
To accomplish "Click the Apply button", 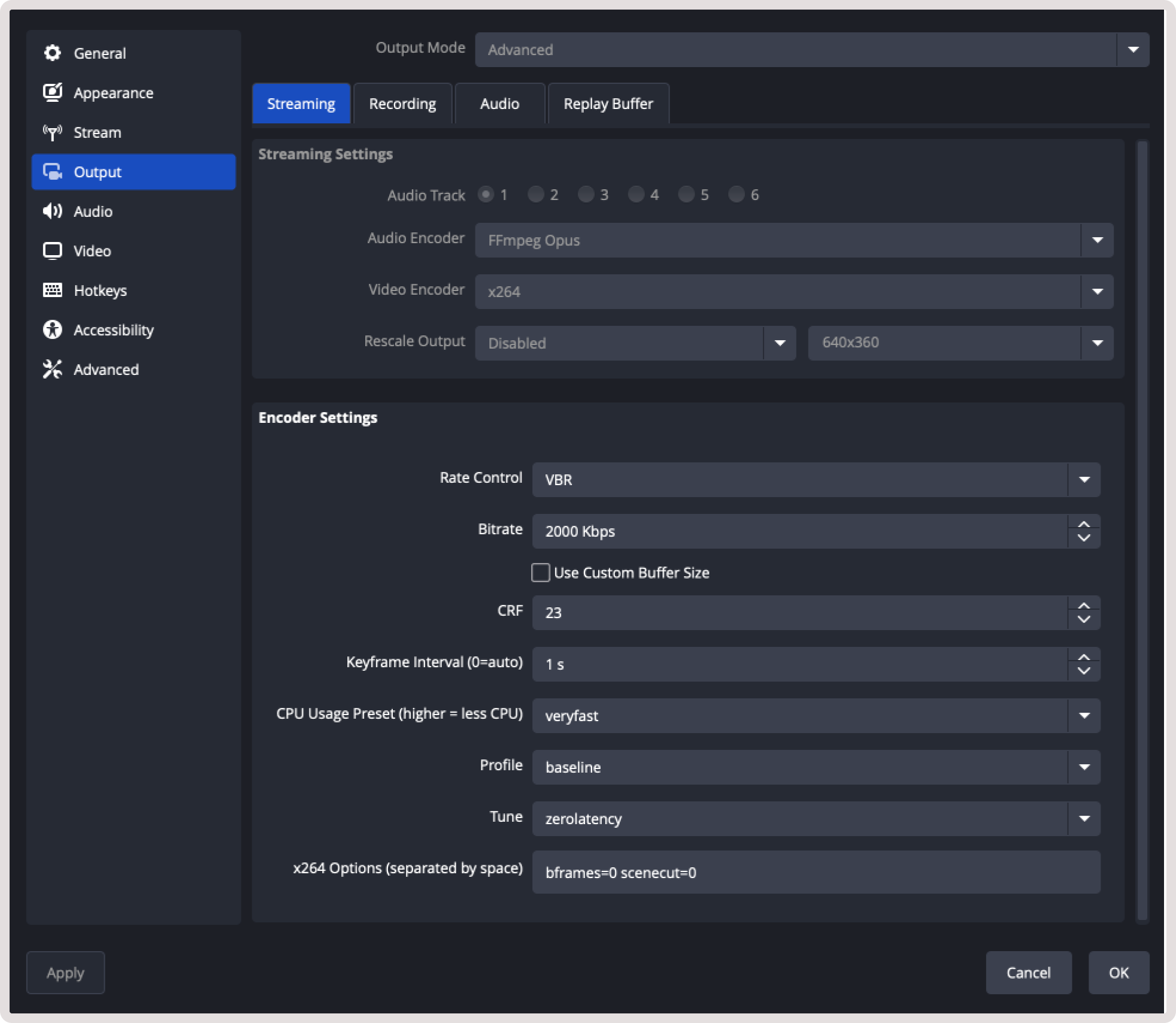I will pyautogui.click(x=65, y=973).
